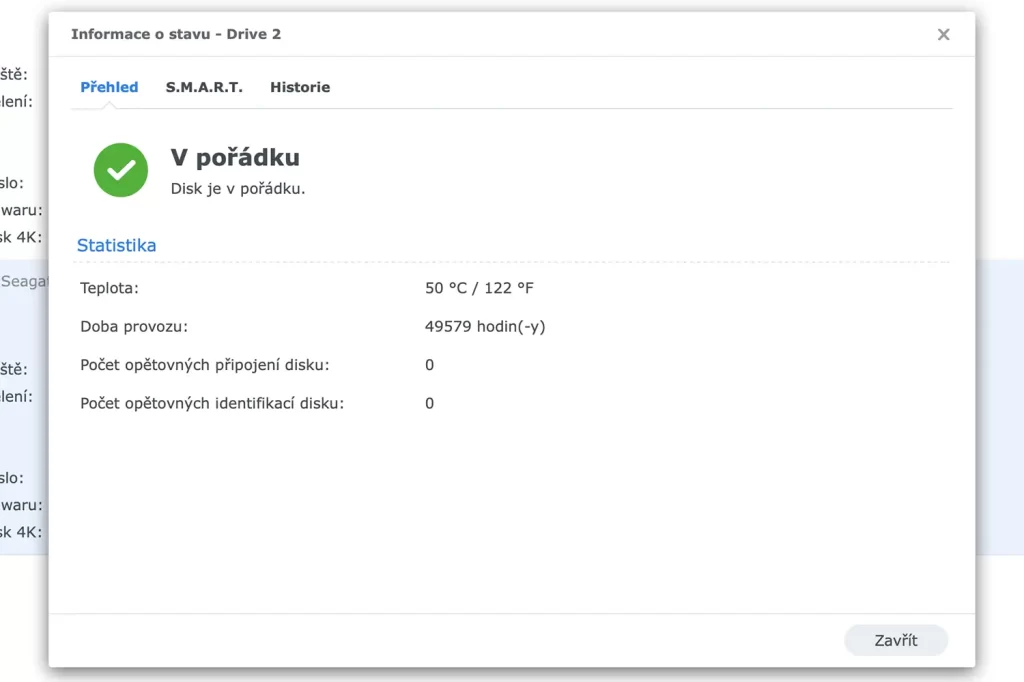
Task: Click the V pořádku status heading
Action: click(235, 157)
